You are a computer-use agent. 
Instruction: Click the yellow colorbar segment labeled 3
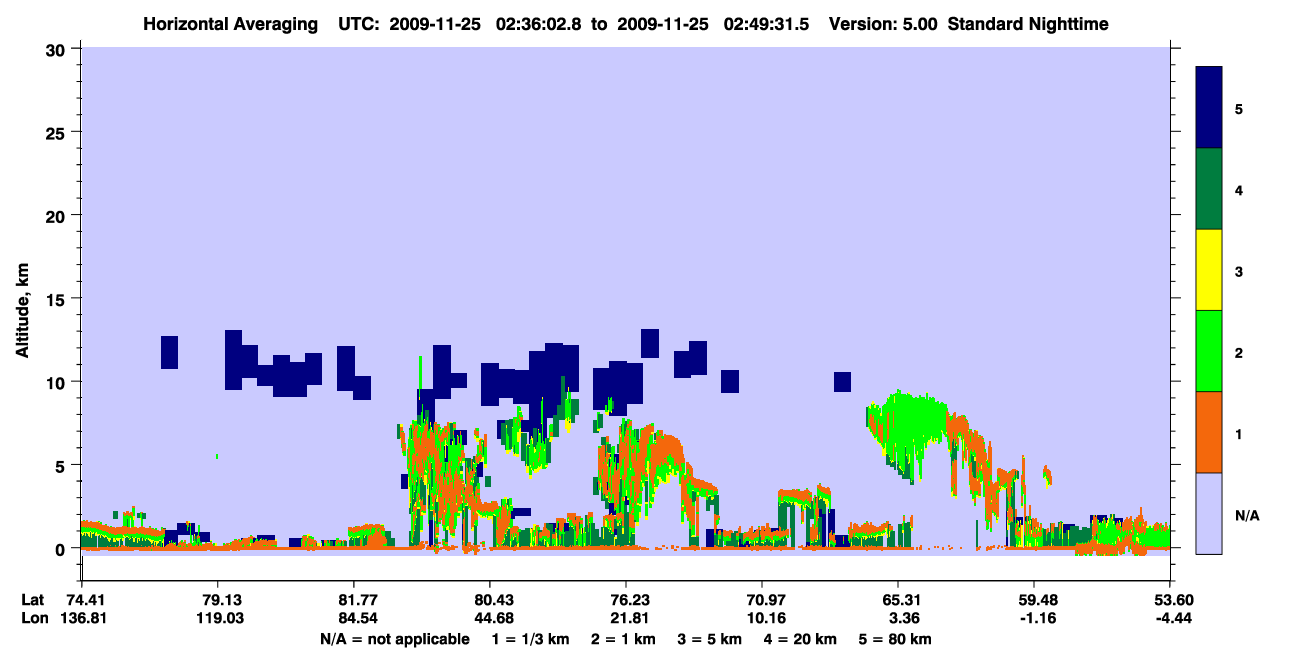(1209, 270)
